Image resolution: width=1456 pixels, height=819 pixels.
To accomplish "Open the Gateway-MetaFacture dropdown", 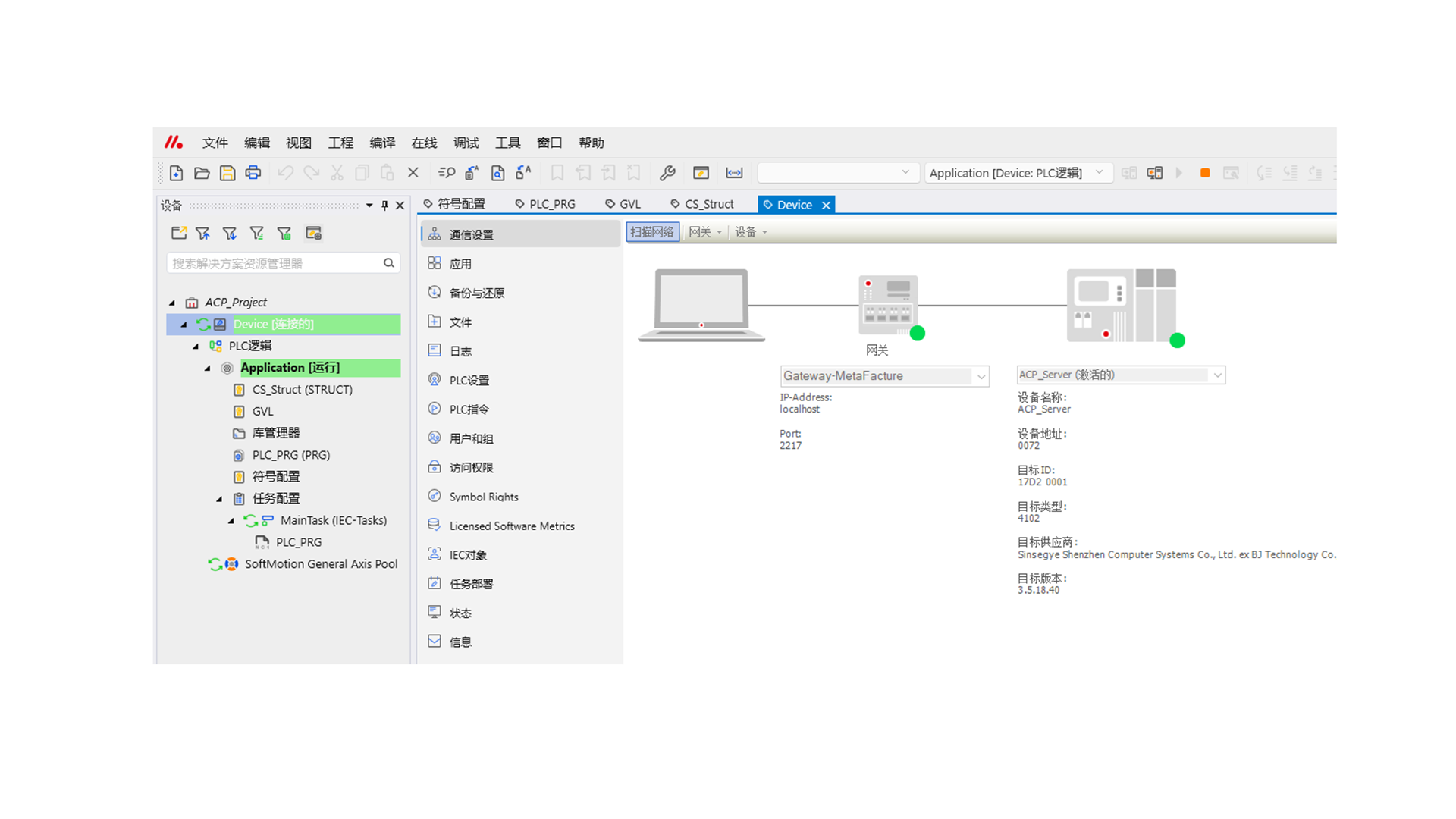I will [981, 376].
